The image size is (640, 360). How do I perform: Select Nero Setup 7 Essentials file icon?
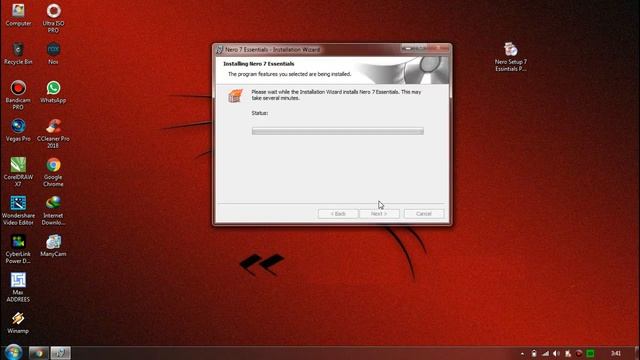(511, 57)
